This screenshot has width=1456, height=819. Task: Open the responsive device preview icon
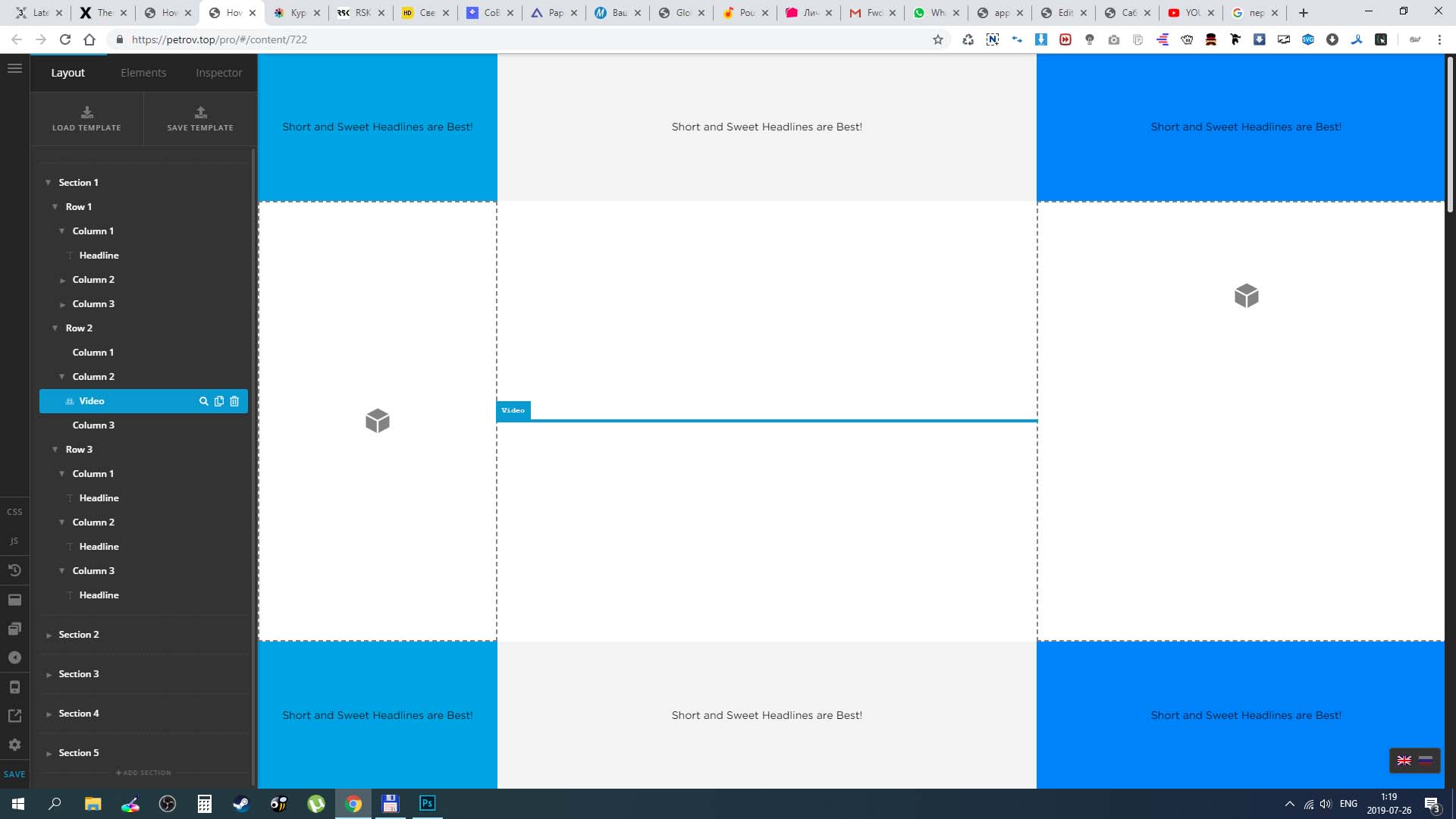[x=14, y=687]
